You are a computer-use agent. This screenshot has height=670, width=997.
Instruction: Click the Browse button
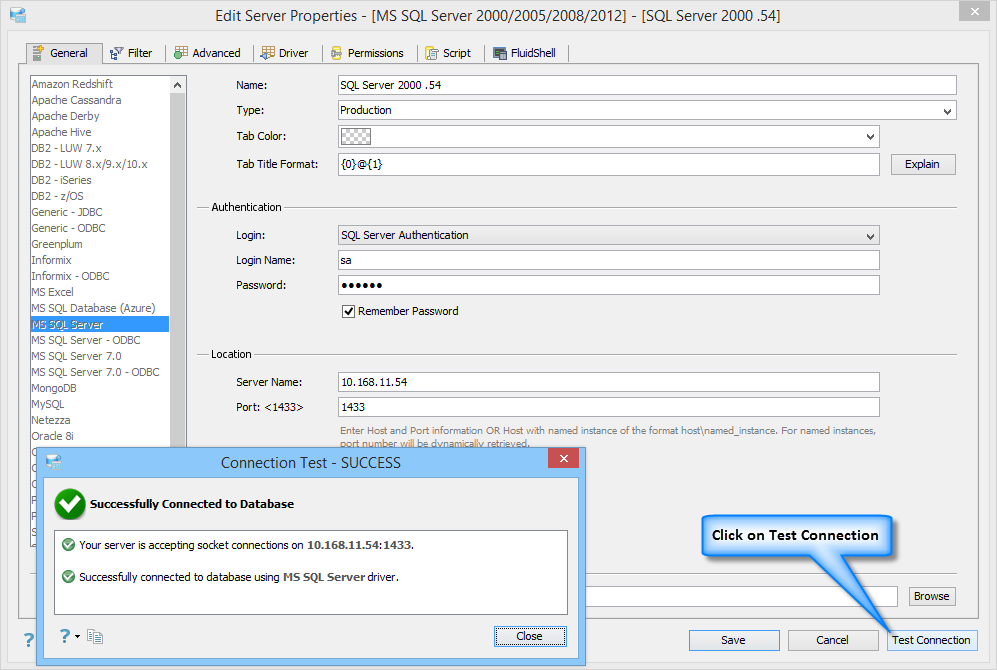coord(932,596)
